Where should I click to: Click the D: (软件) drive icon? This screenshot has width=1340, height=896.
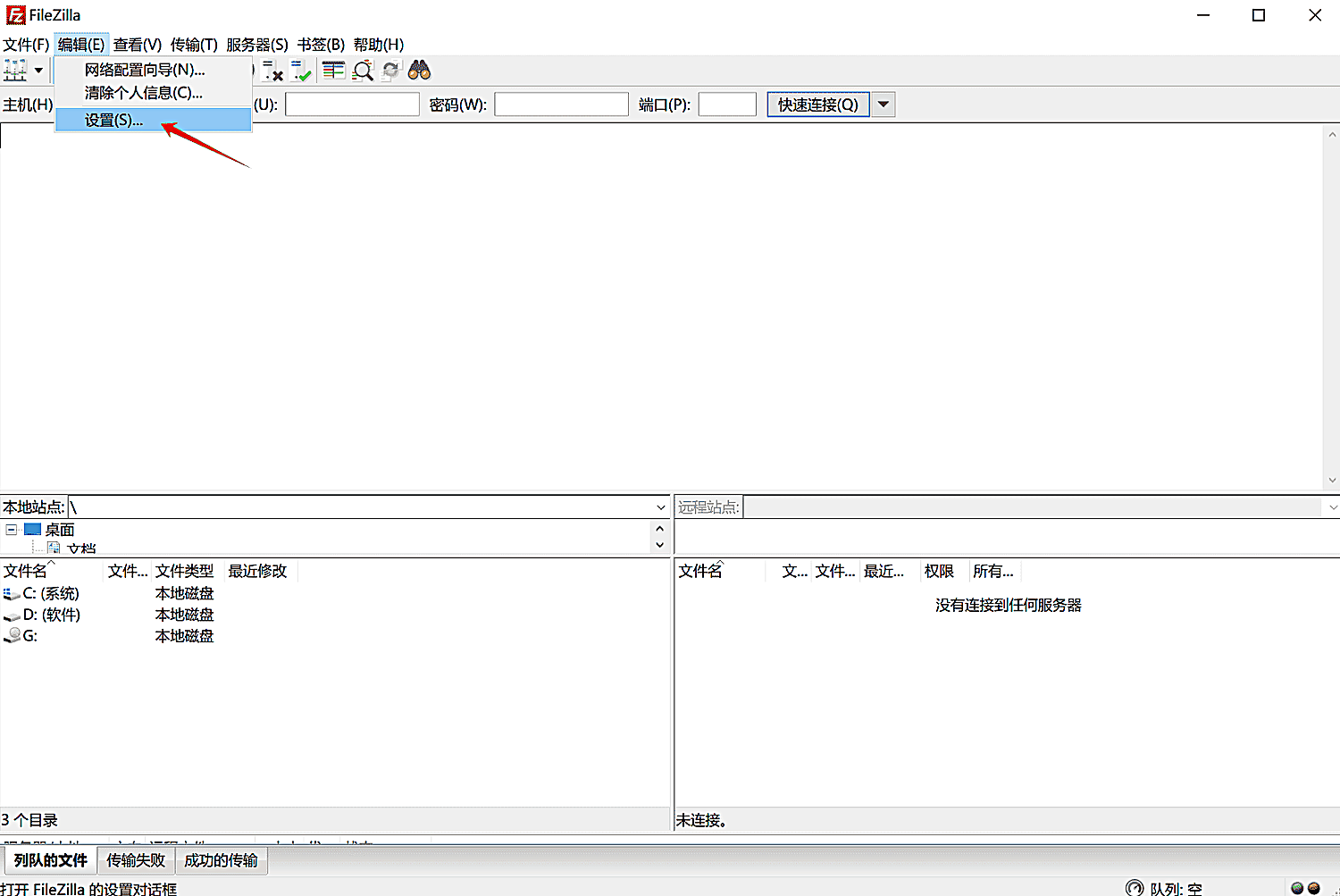pyautogui.click(x=12, y=615)
